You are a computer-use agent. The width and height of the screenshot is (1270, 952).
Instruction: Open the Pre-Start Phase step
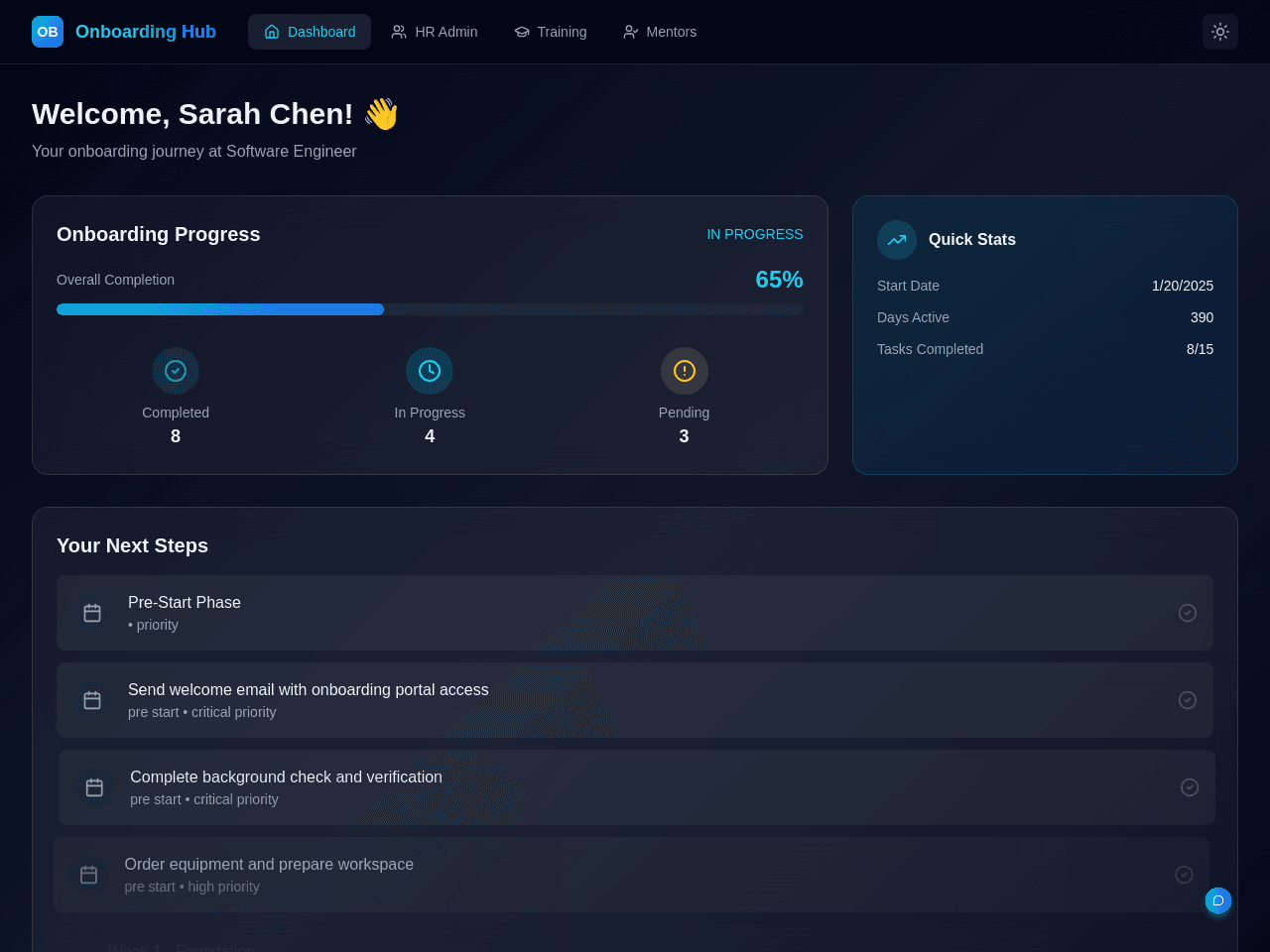click(635, 613)
